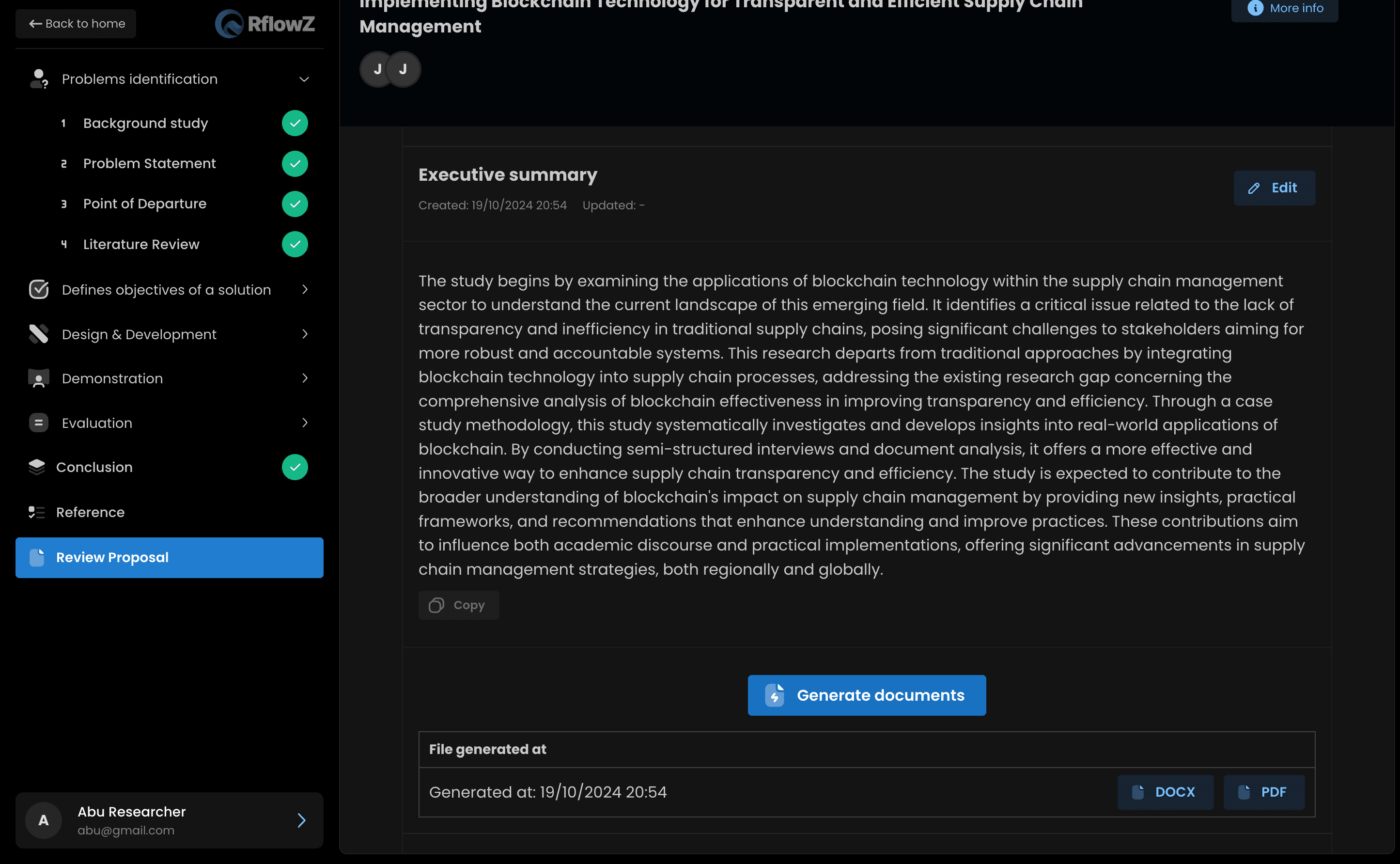The width and height of the screenshot is (1400, 864).
Task: Click the Reference checklist icon
Action: coord(36,512)
